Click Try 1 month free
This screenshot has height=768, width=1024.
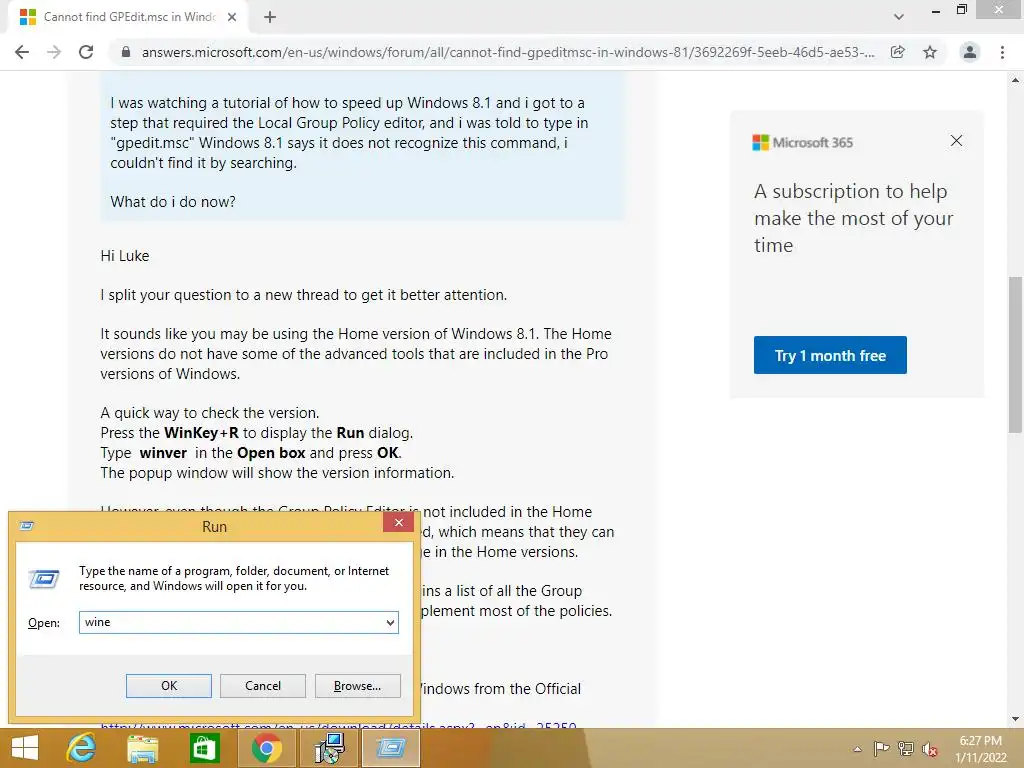[x=830, y=355]
